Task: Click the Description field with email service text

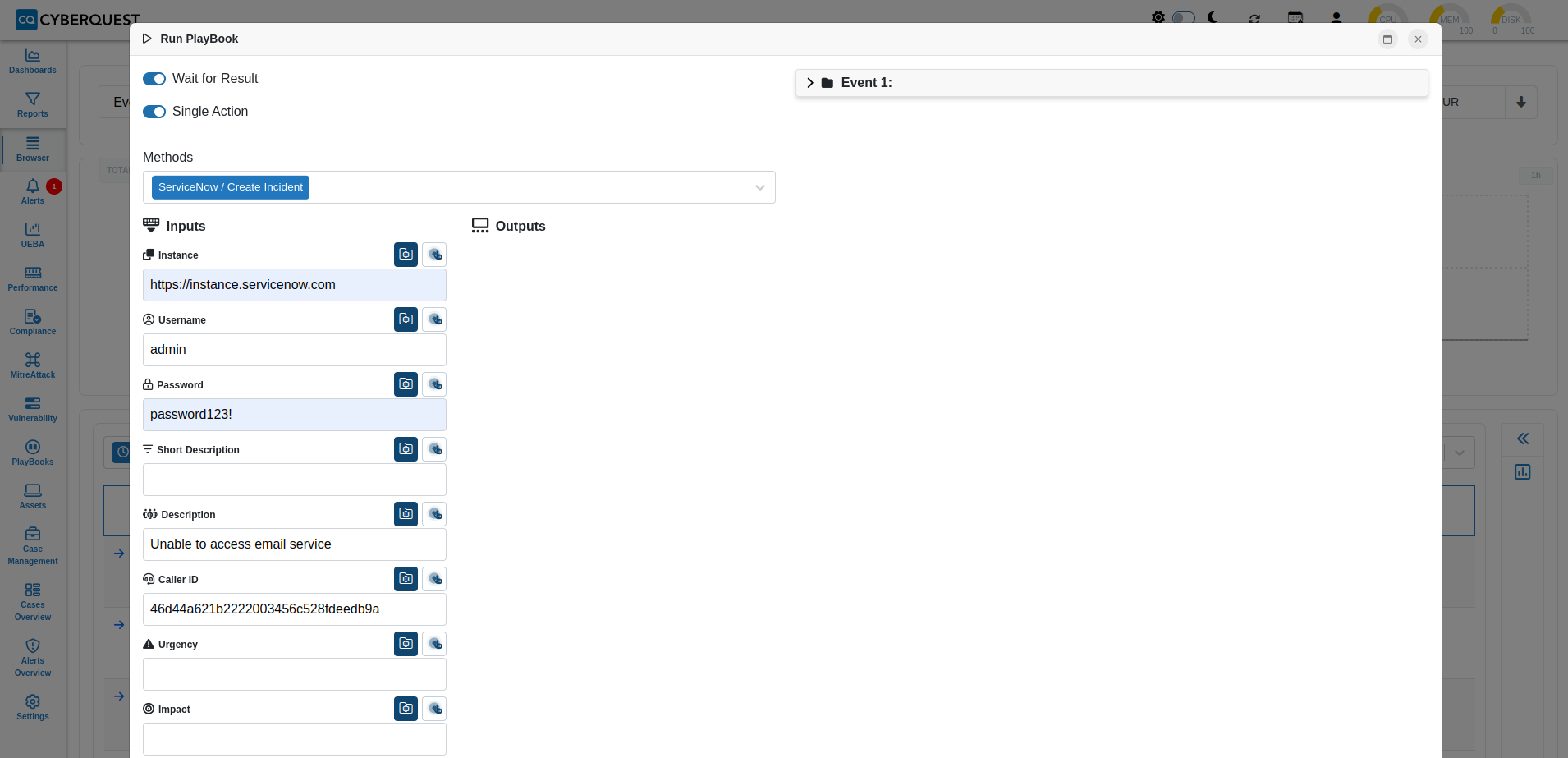Action: click(x=295, y=544)
